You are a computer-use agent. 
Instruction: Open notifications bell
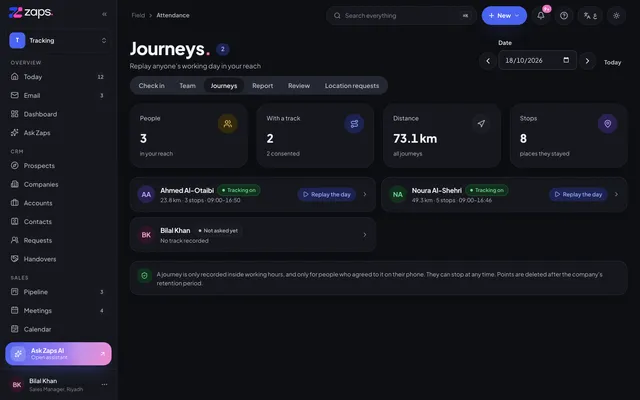tap(541, 16)
